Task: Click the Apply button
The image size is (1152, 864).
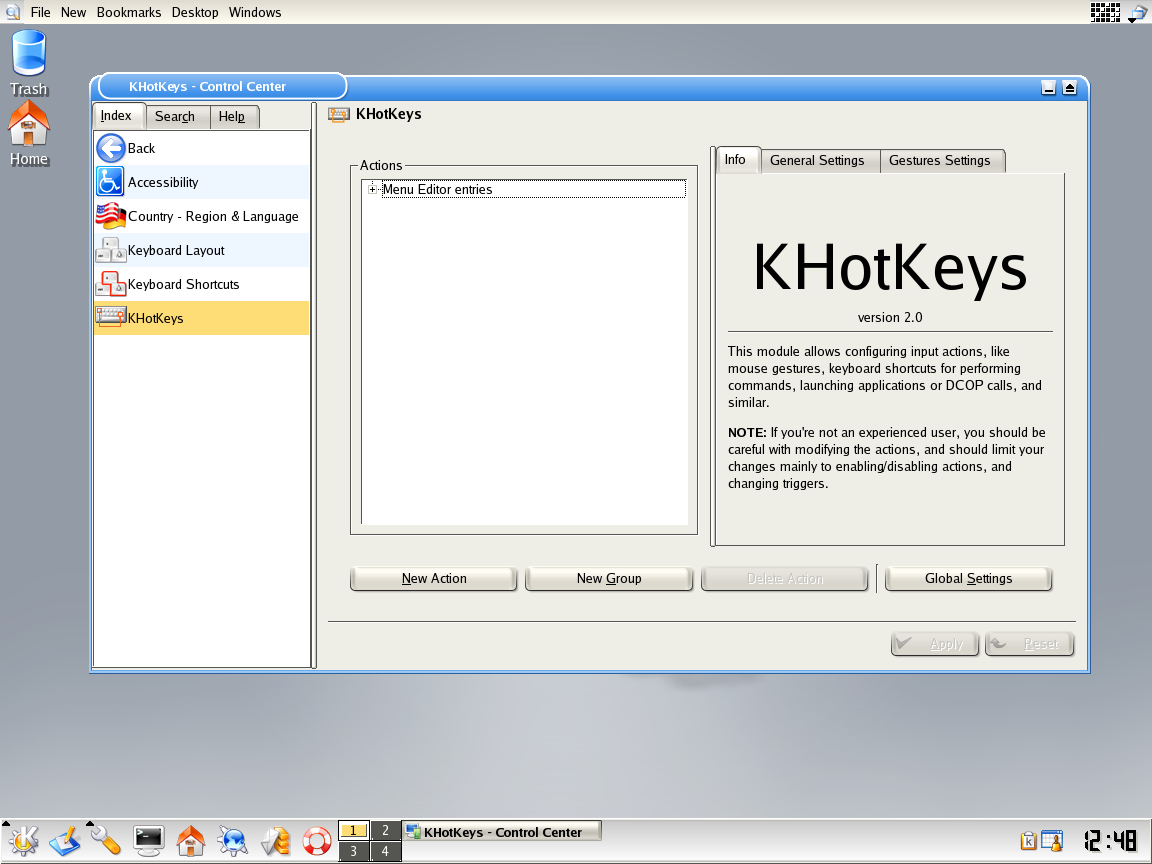Action: pyautogui.click(x=935, y=644)
